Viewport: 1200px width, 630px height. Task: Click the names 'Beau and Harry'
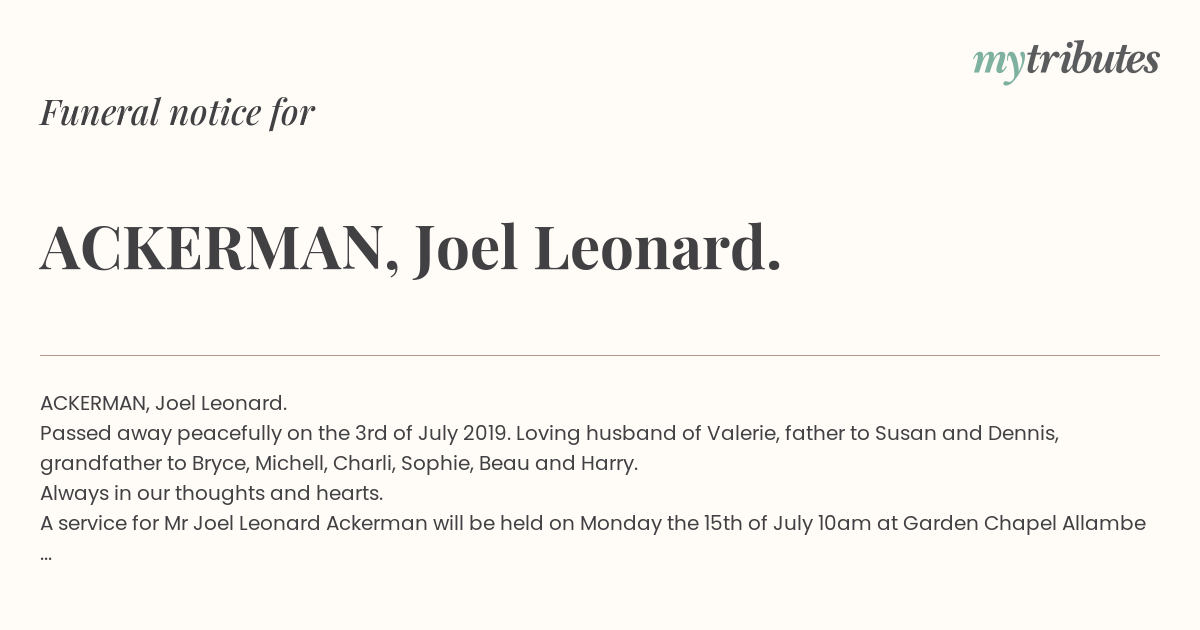click(557, 463)
